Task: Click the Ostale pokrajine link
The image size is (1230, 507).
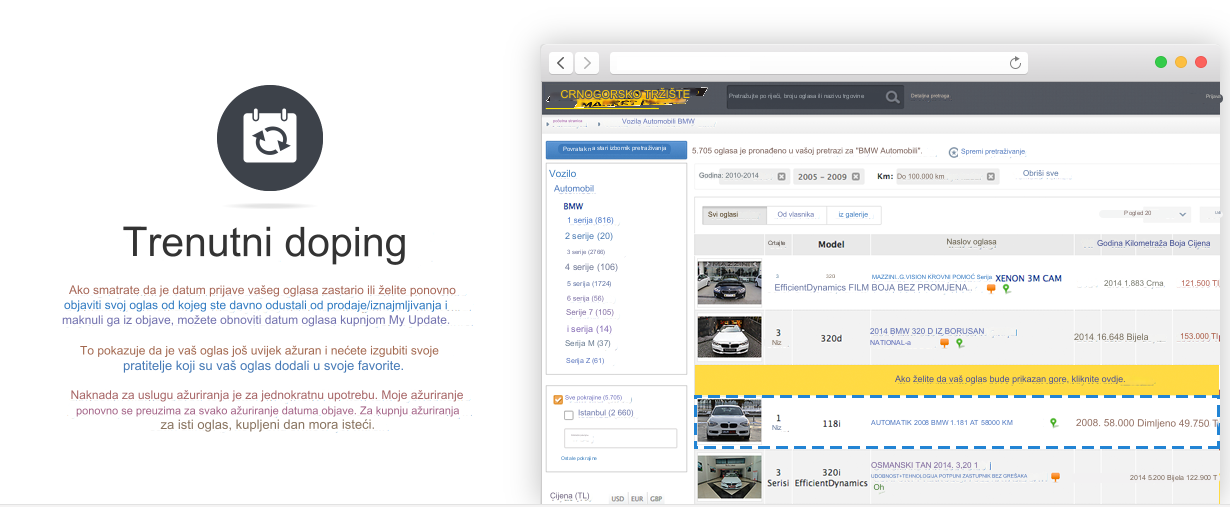Action: click(x=579, y=458)
